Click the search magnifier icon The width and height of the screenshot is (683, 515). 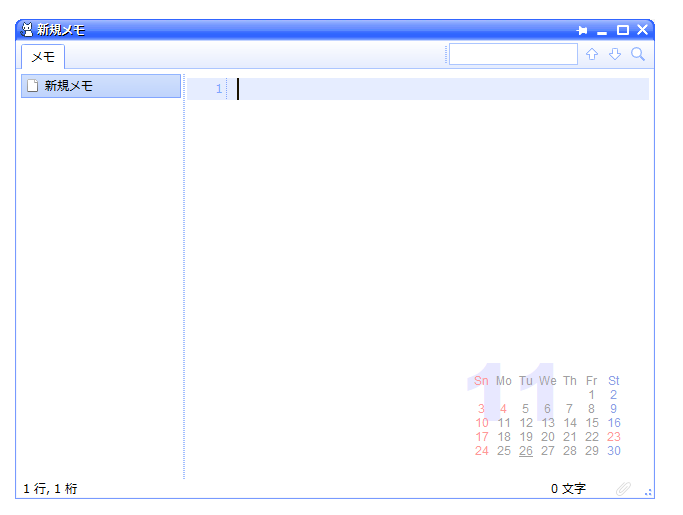[637, 54]
